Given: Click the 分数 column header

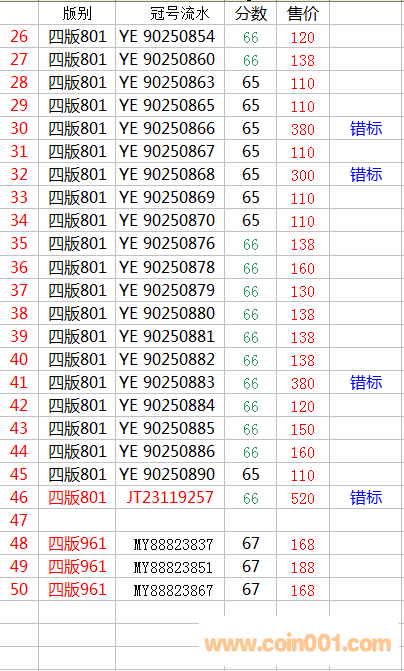Looking at the screenshot, I should [x=251, y=14].
